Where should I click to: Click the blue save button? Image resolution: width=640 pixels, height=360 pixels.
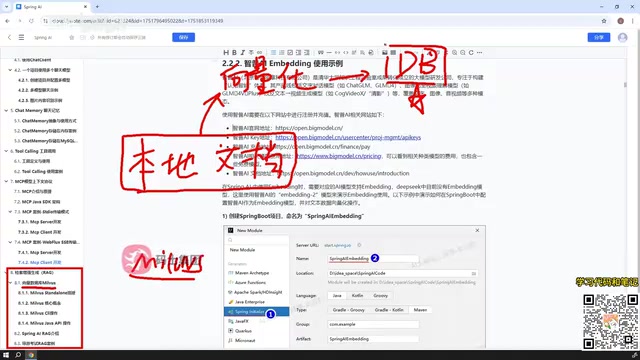183,37
